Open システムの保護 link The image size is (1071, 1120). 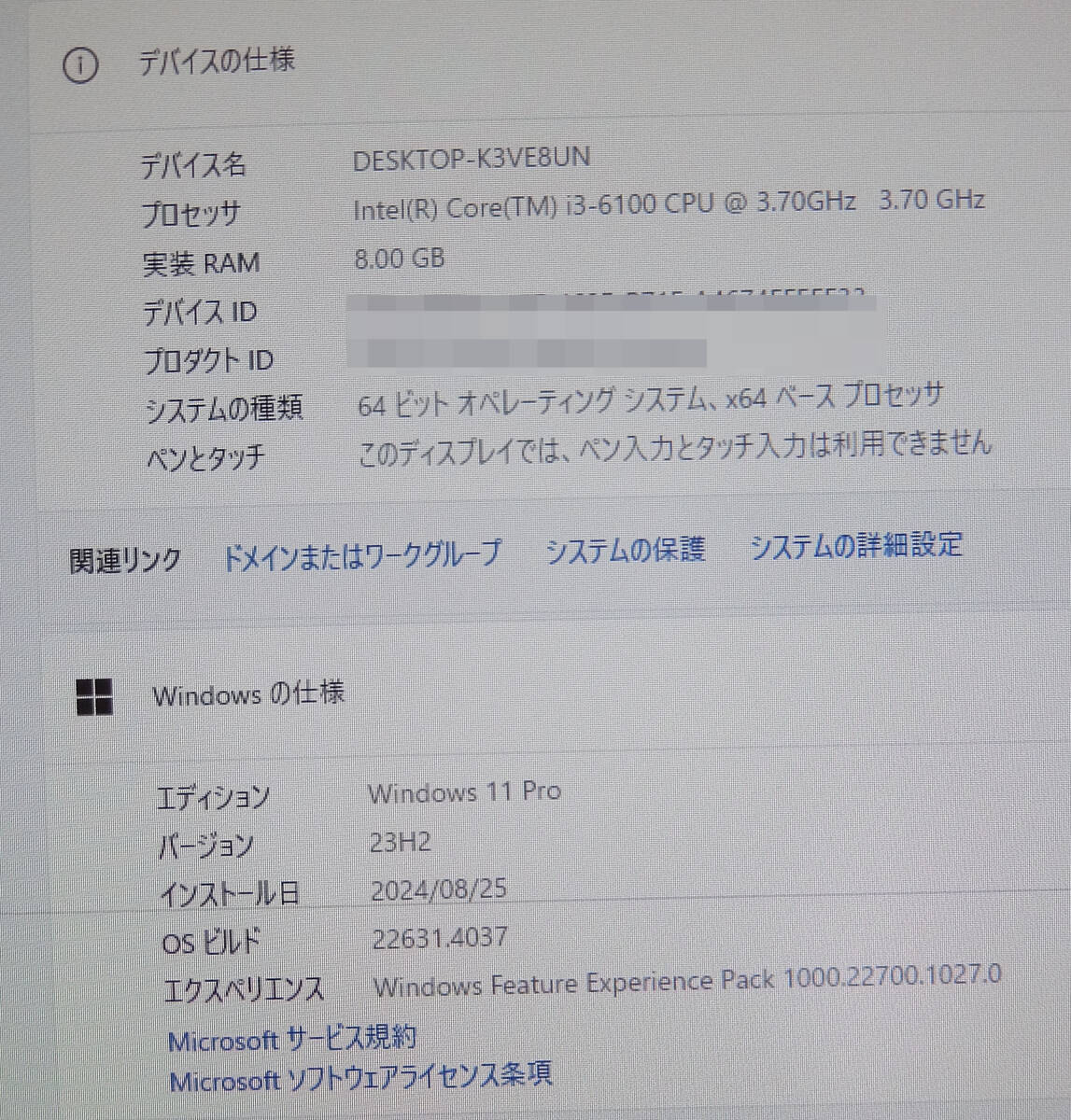(x=625, y=550)
